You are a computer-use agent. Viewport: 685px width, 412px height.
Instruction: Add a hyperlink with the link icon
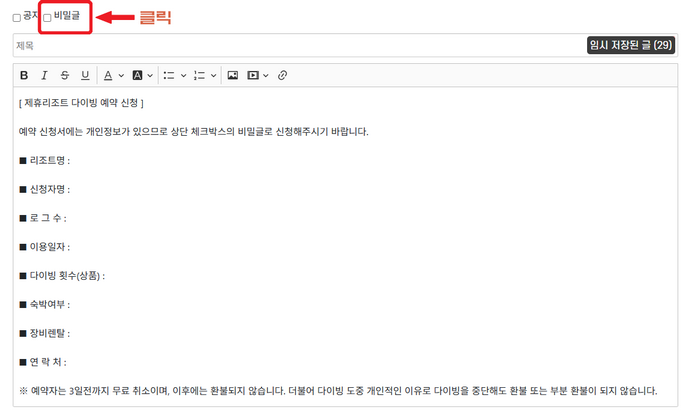282,76
